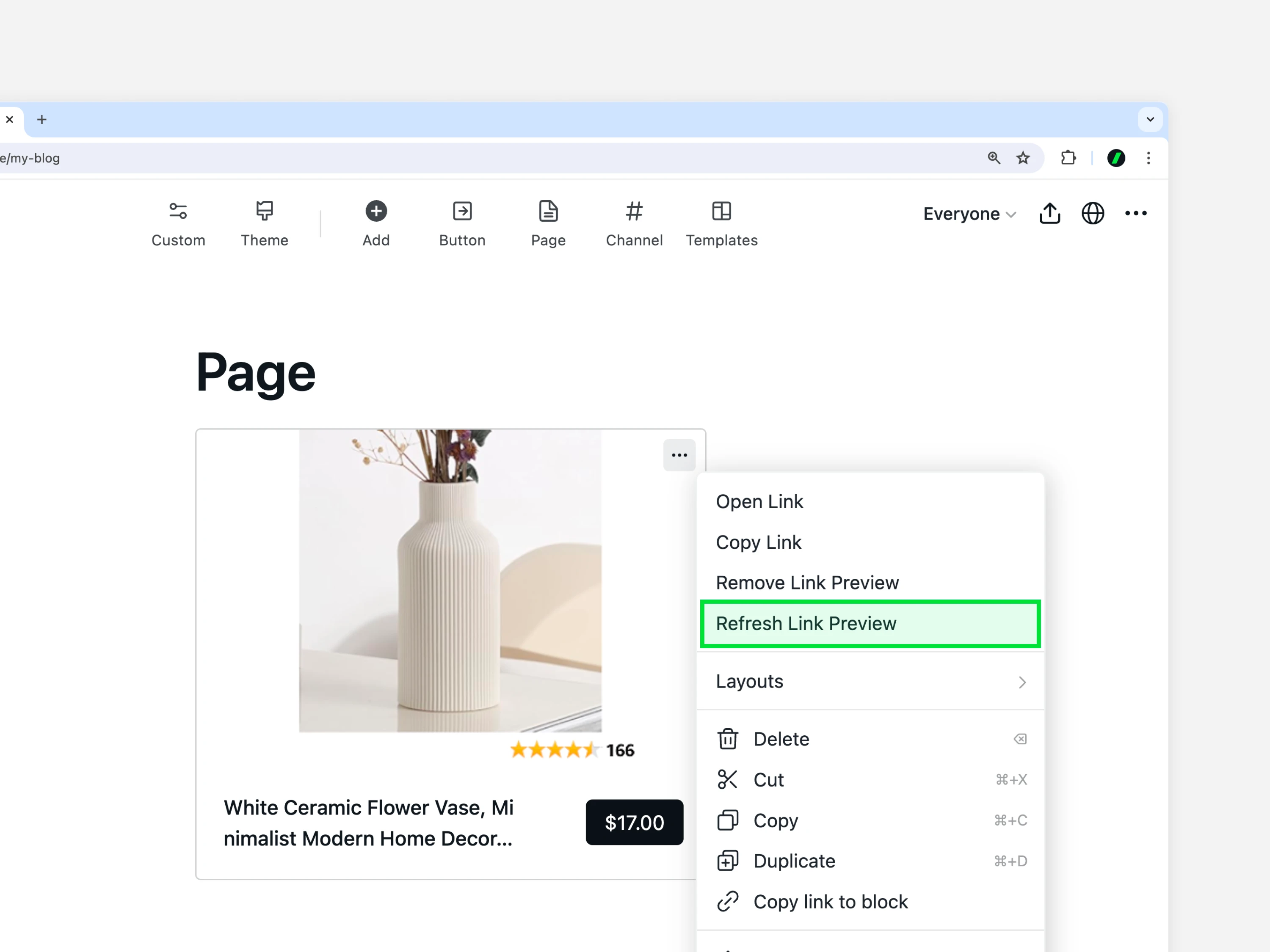The width and height of the screenshot is (1270, 952).
Task: Select Copy Link in context menu
Action: coord(870,542)
